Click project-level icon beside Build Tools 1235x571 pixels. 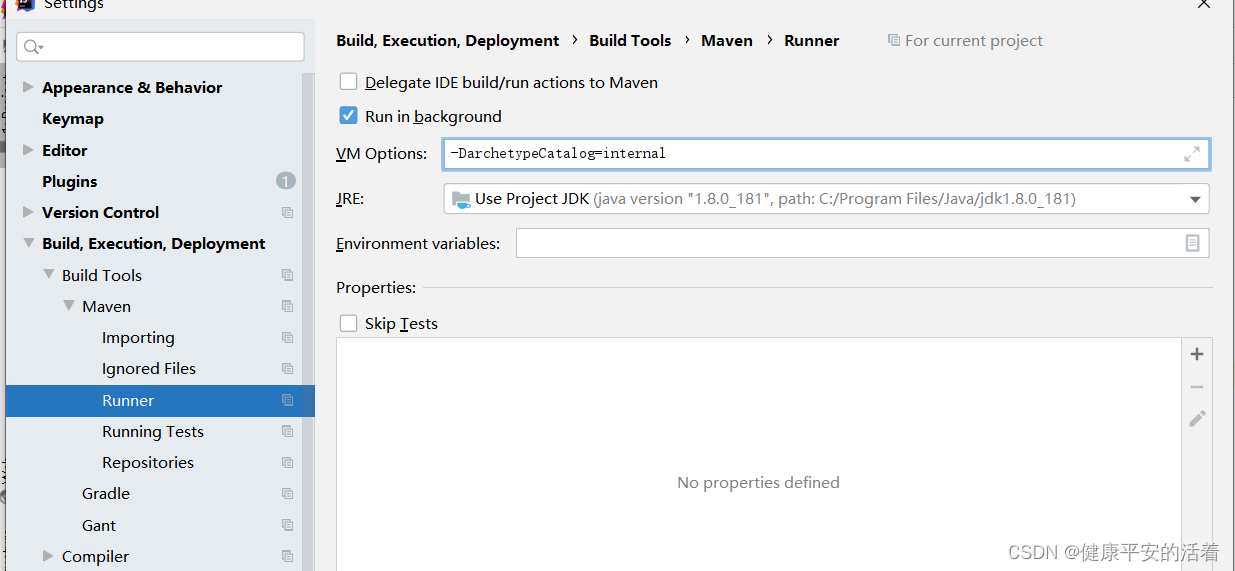click(288, 275)
